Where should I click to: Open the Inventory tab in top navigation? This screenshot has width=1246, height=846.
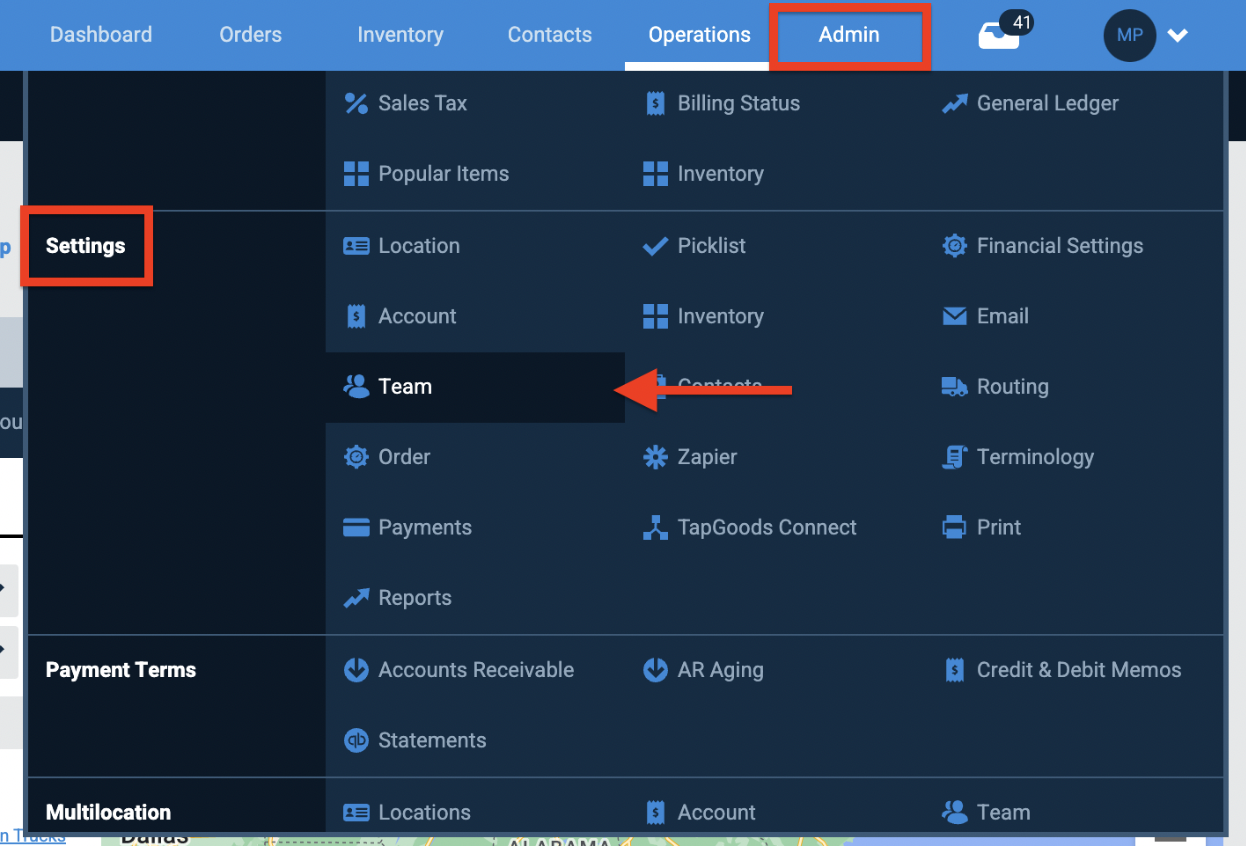(400, 34)
